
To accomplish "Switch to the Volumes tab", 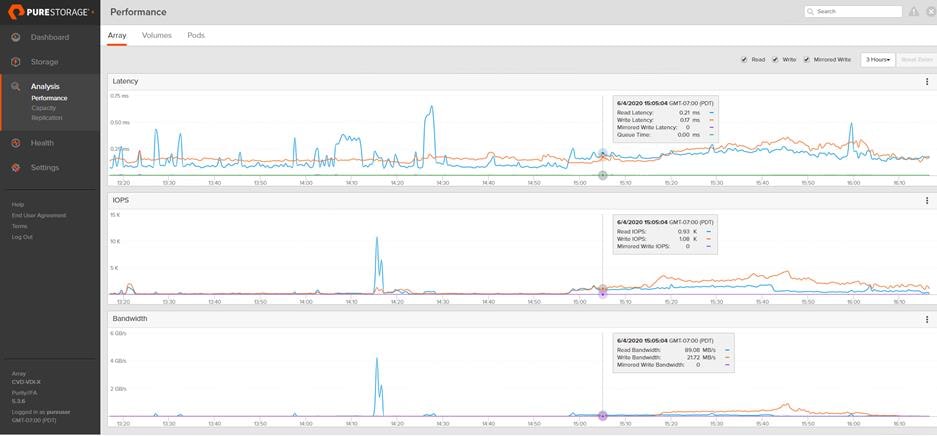I will click(157, 35).
